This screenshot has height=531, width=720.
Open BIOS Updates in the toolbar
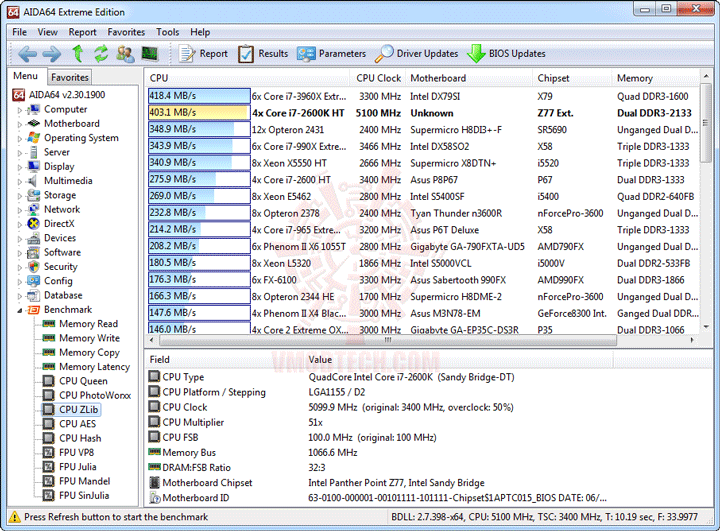tap(506, 54)
